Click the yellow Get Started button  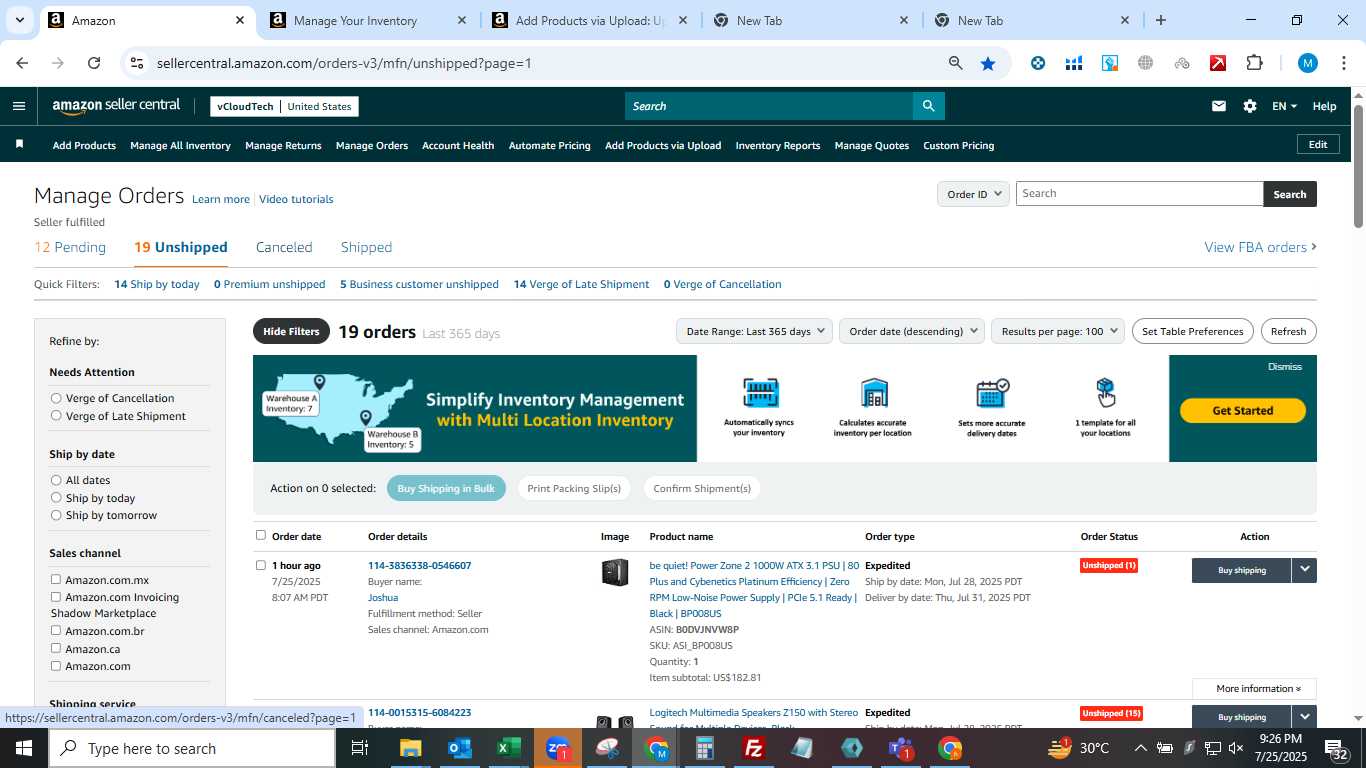point(1242,410)
